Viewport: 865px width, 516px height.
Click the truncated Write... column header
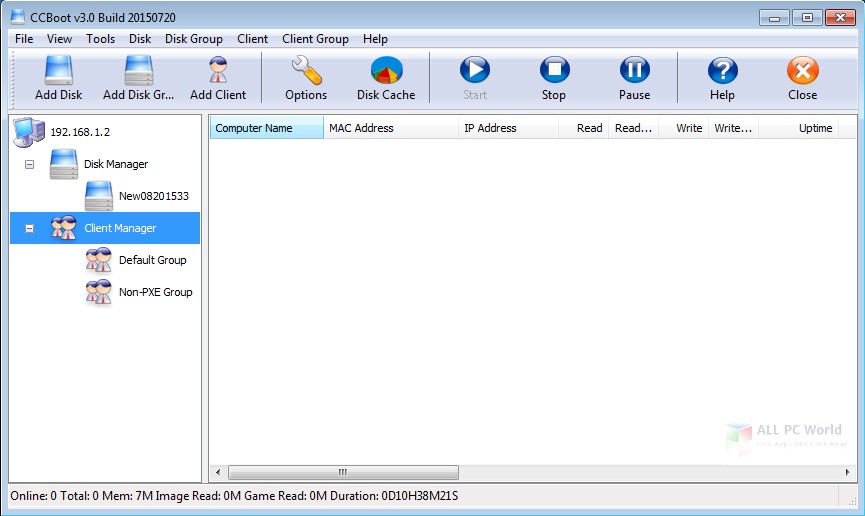(x=734, y=128)
